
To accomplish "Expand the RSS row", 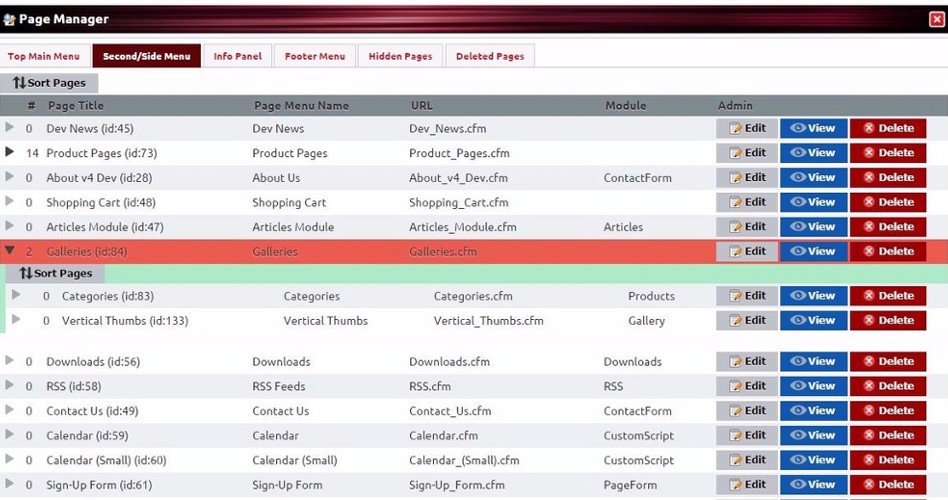I will [9, 385].
